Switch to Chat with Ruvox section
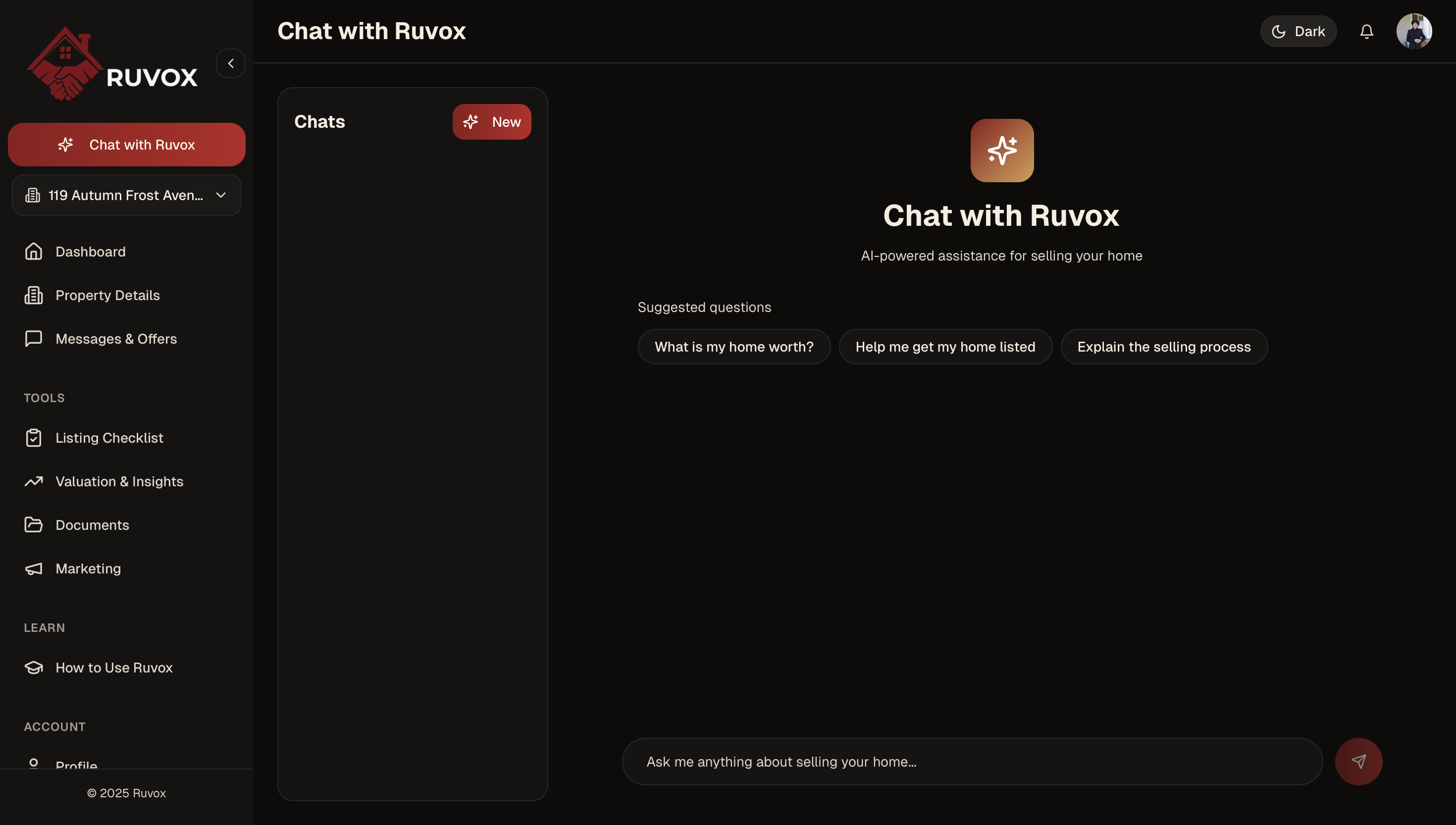Image resolution: width=1456 pixels, height=825 pixels. tap(126, 145)
